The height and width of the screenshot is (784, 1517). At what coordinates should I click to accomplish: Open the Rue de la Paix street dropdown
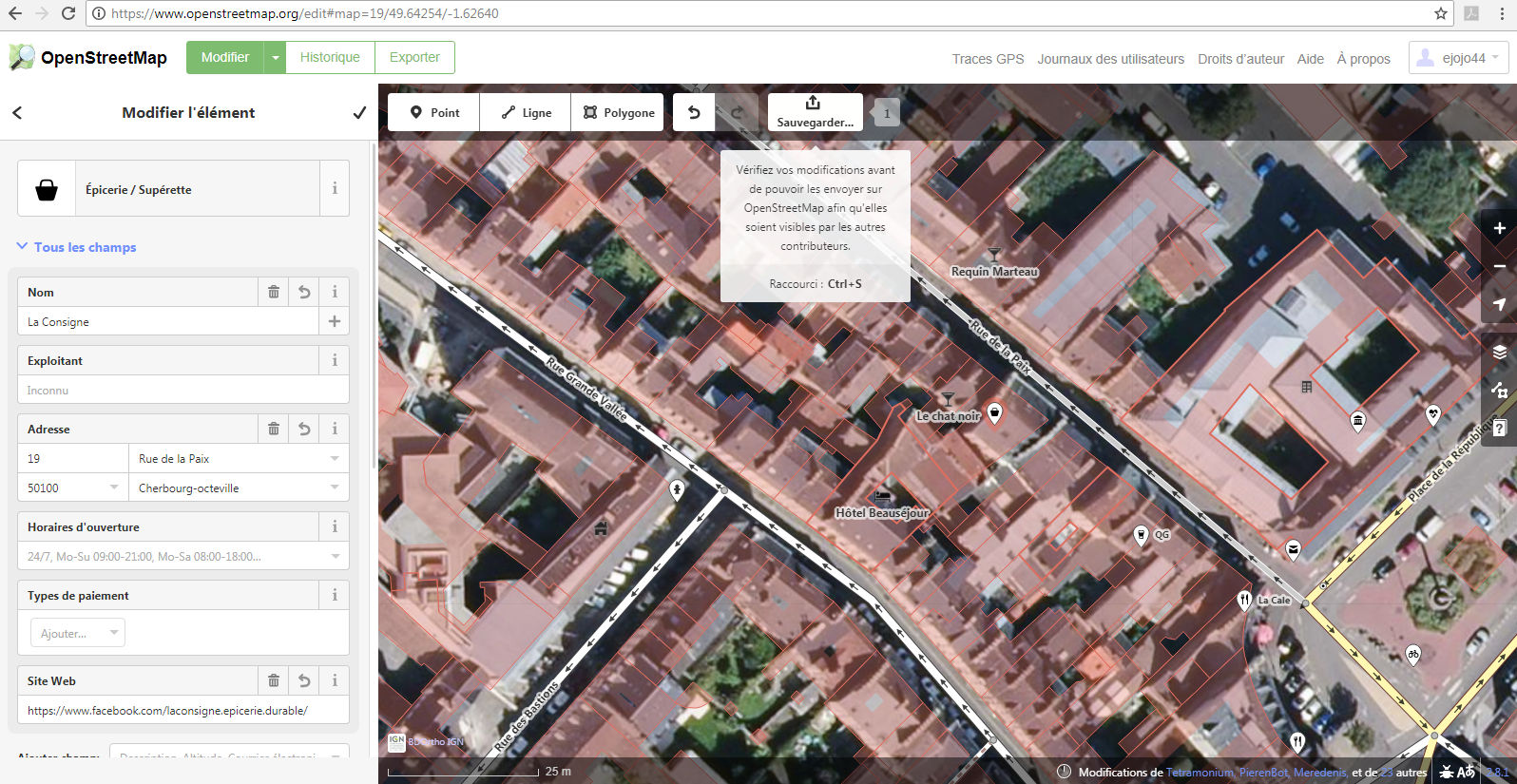(x=335, y=458)
